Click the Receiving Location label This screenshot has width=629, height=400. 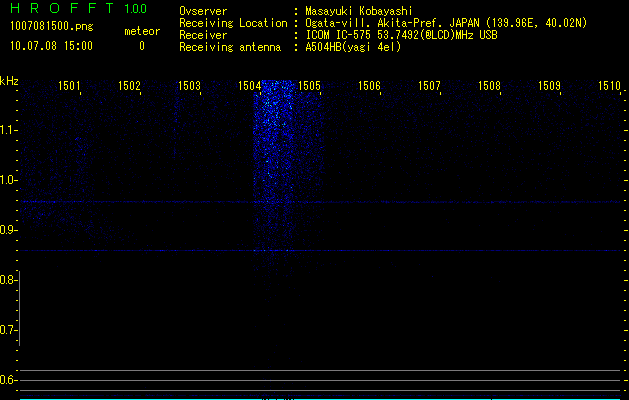click(233, 23)
